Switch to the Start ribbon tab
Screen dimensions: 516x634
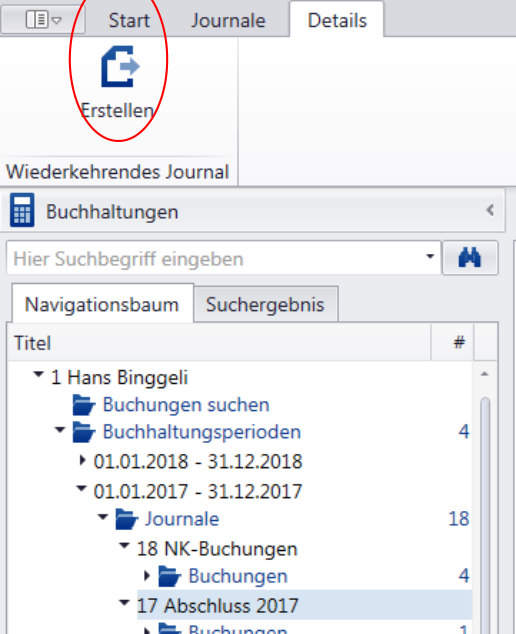tap(129, 21)
